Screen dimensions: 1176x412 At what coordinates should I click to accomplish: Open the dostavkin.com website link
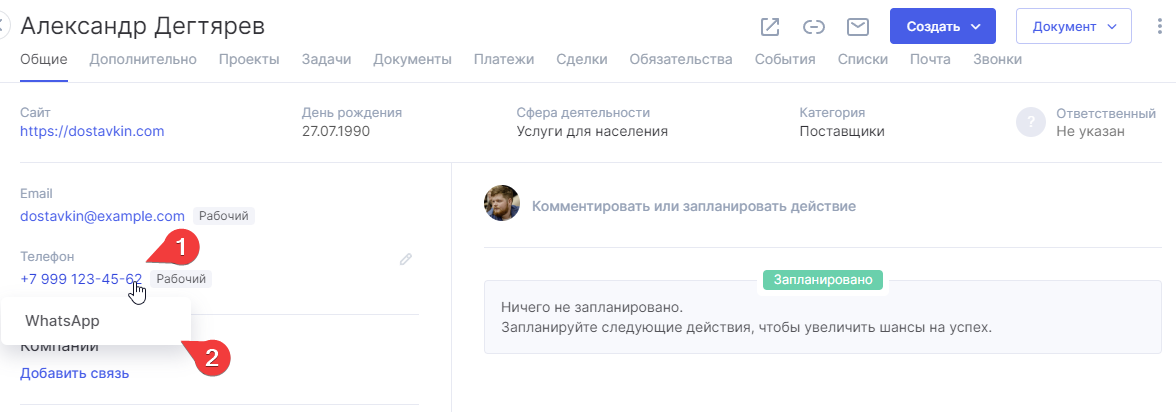pyautogui.click(x=92, y=131)
